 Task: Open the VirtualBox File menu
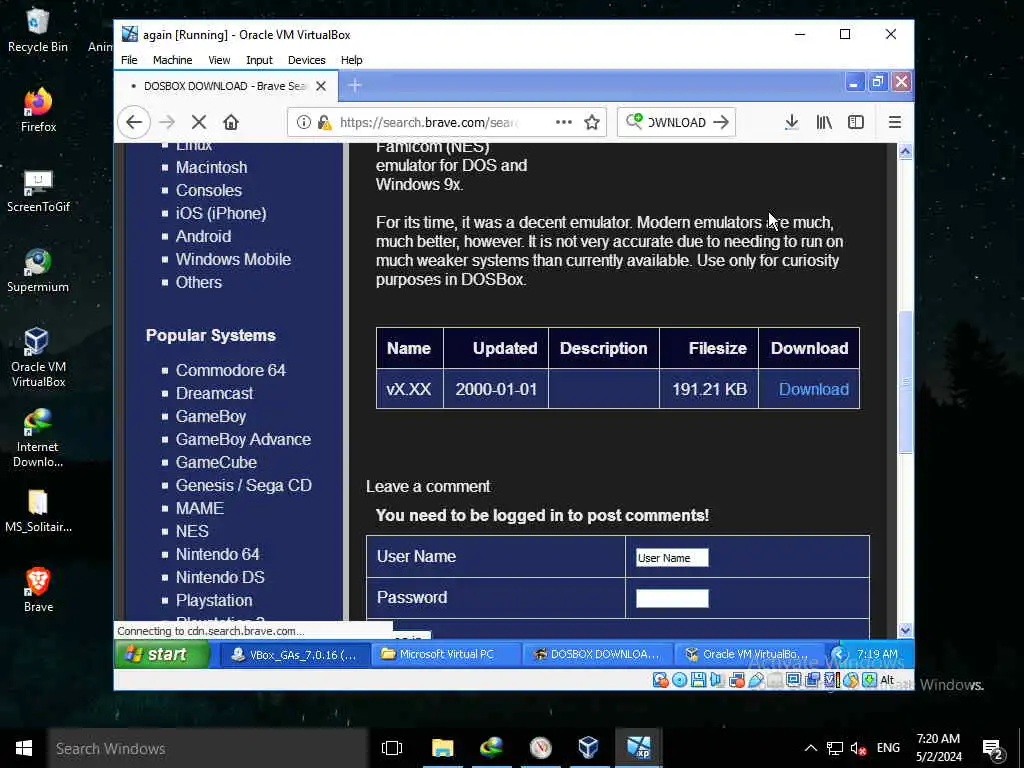pos(129,60)
